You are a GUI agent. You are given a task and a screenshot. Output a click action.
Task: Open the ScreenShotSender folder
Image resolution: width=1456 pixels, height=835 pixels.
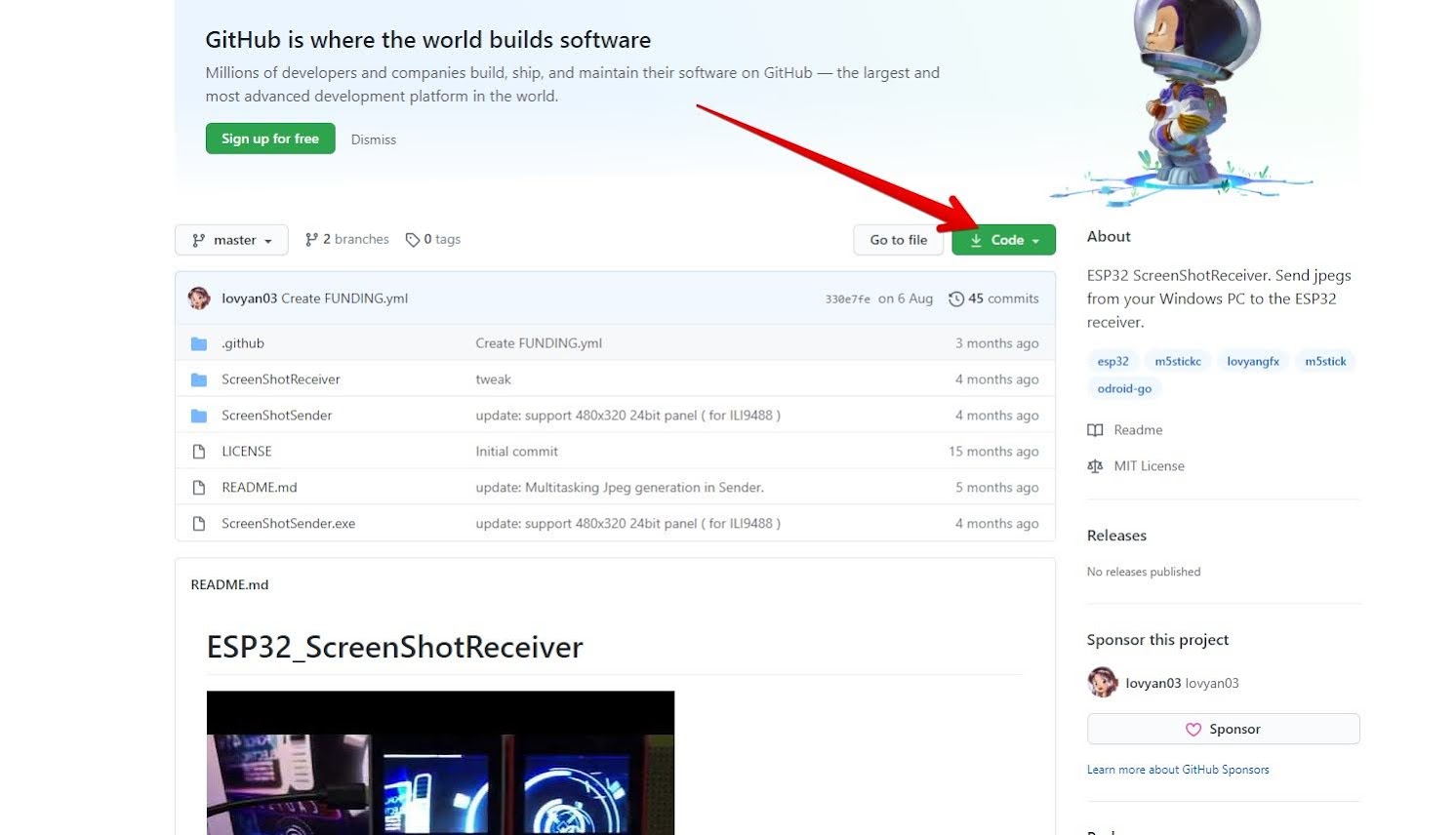click(x=277, y=416)
